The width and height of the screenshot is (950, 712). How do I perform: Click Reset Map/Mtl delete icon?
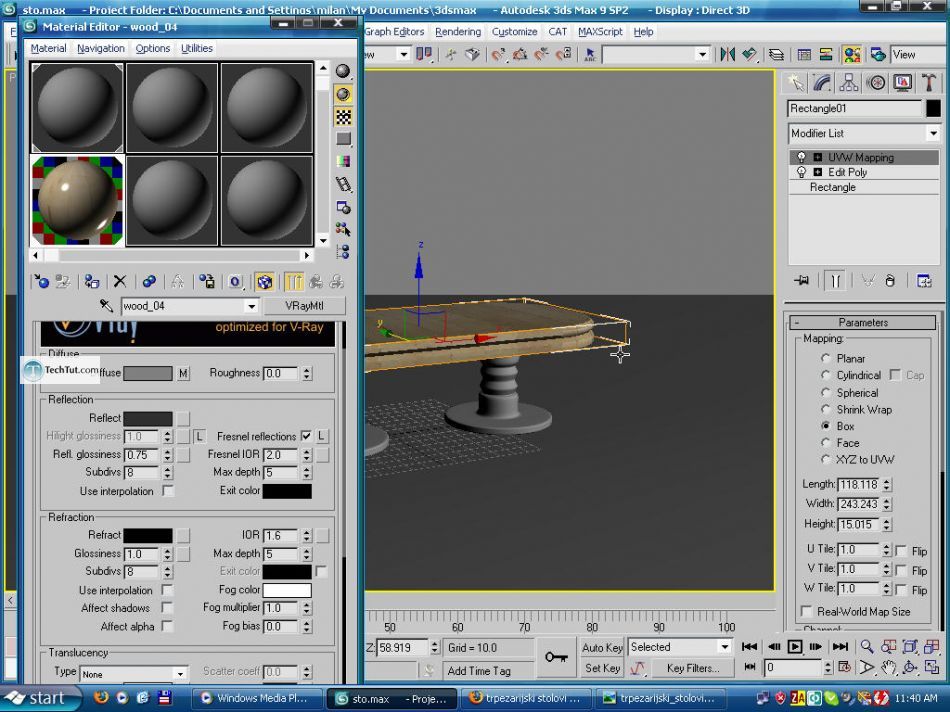click(120, 282)
